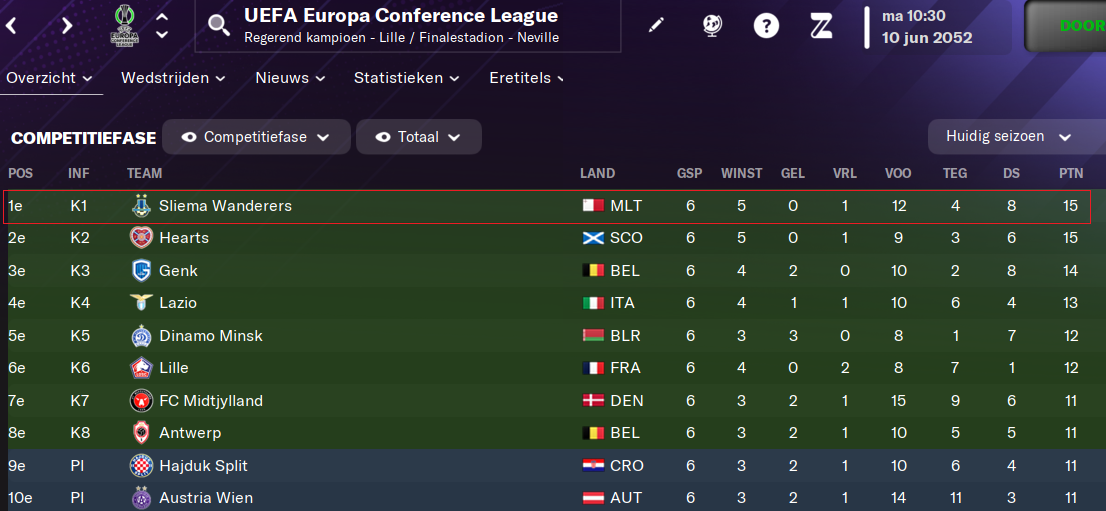The image size is (1106, 511).
Task: Sort table by the PTN column header
Action: click(1070, 173)
